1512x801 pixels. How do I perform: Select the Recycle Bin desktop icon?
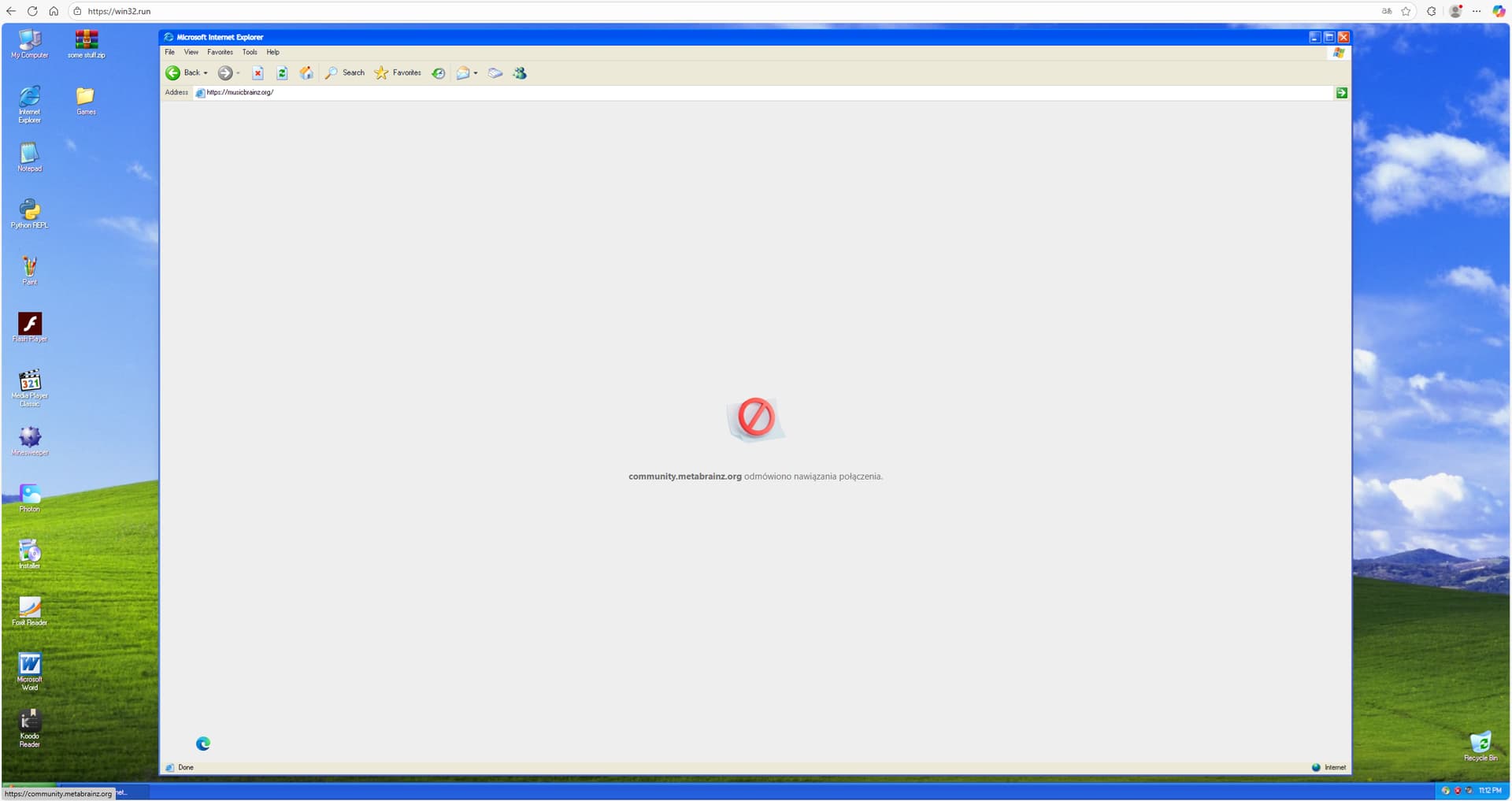point(1480,747)
